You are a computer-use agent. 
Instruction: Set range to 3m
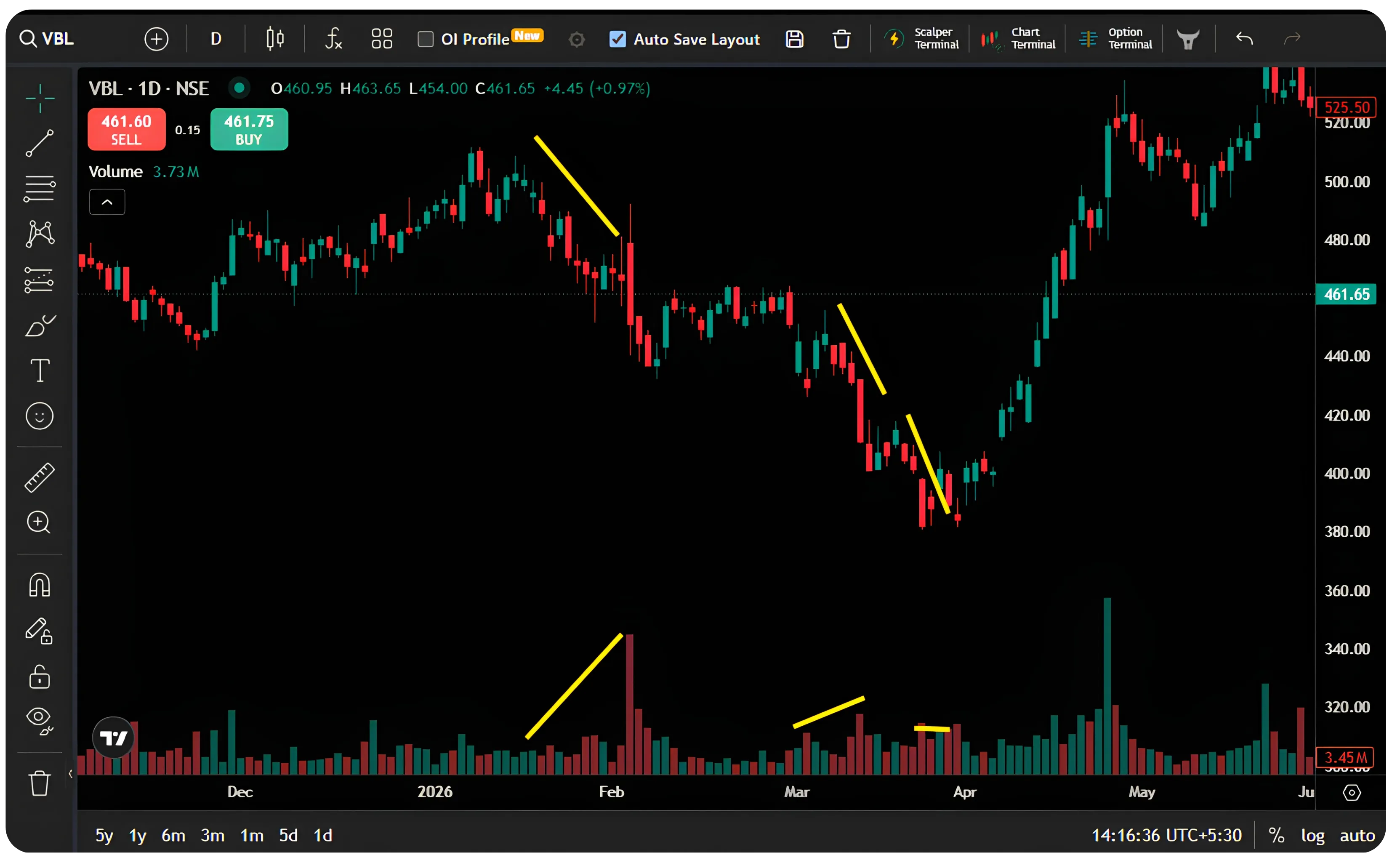click(212, 837)
